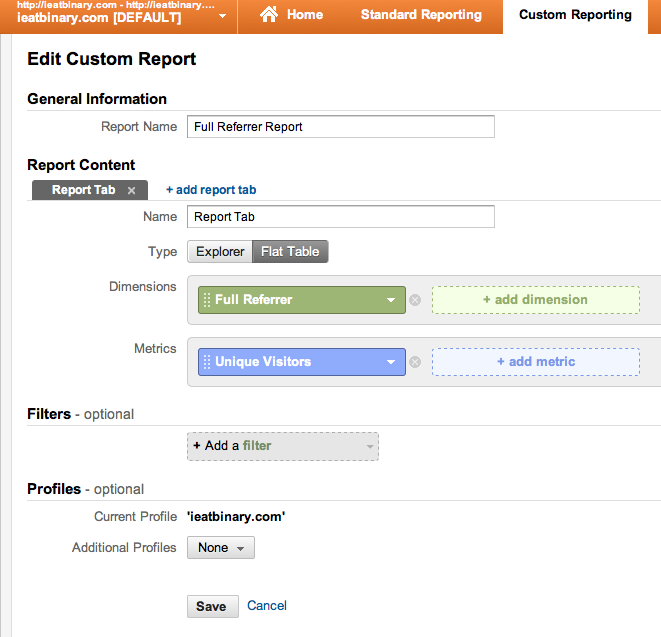This screenshot has height=637, width=661.
Task: Click the Cancel link
Action: (x=267, y=605)
